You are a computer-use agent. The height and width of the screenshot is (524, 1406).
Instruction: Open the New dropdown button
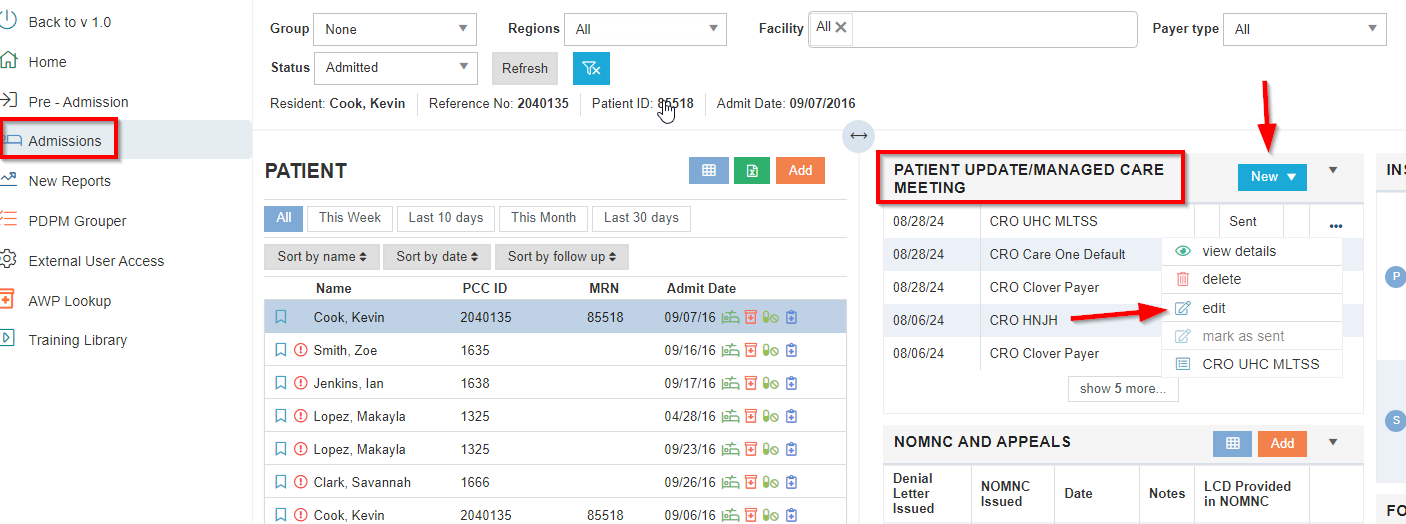1272,177
